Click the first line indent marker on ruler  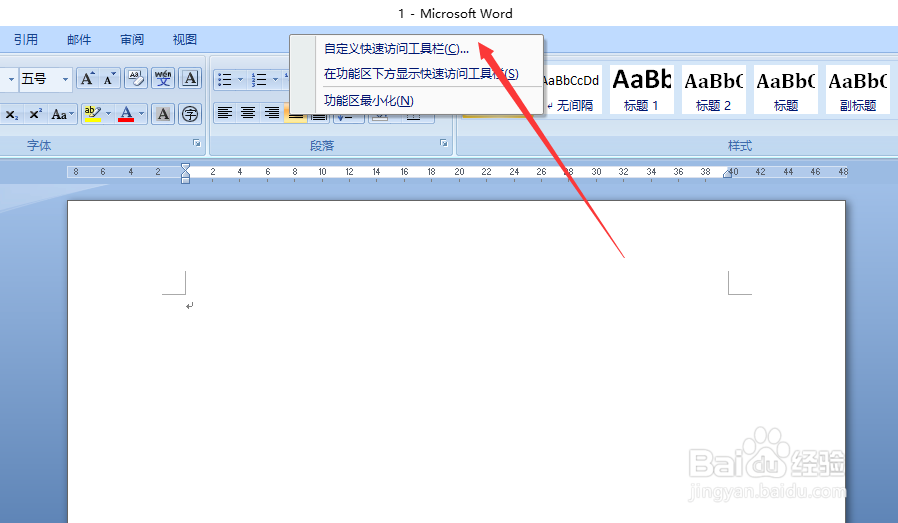[185, 167]
